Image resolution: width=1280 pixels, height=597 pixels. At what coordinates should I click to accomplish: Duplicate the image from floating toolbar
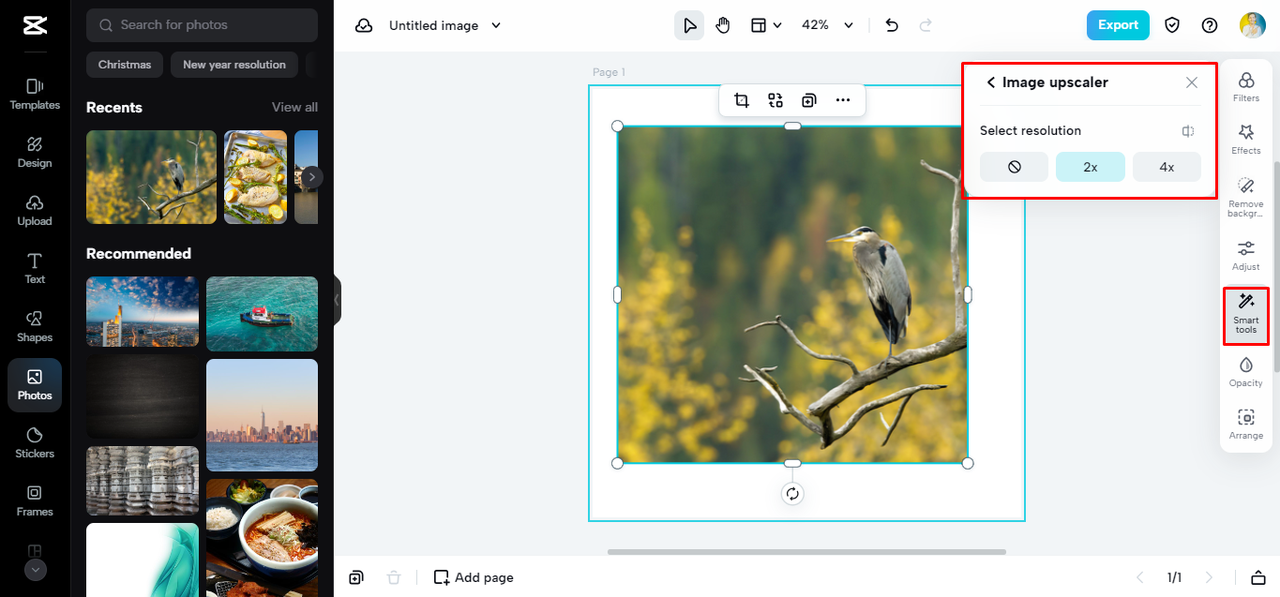[x=809, y=100]
